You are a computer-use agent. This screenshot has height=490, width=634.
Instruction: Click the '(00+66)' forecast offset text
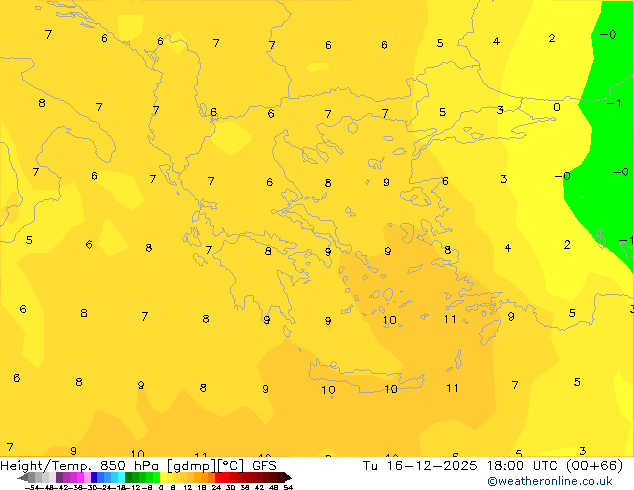pyautogui.click(x=594, y=465)
